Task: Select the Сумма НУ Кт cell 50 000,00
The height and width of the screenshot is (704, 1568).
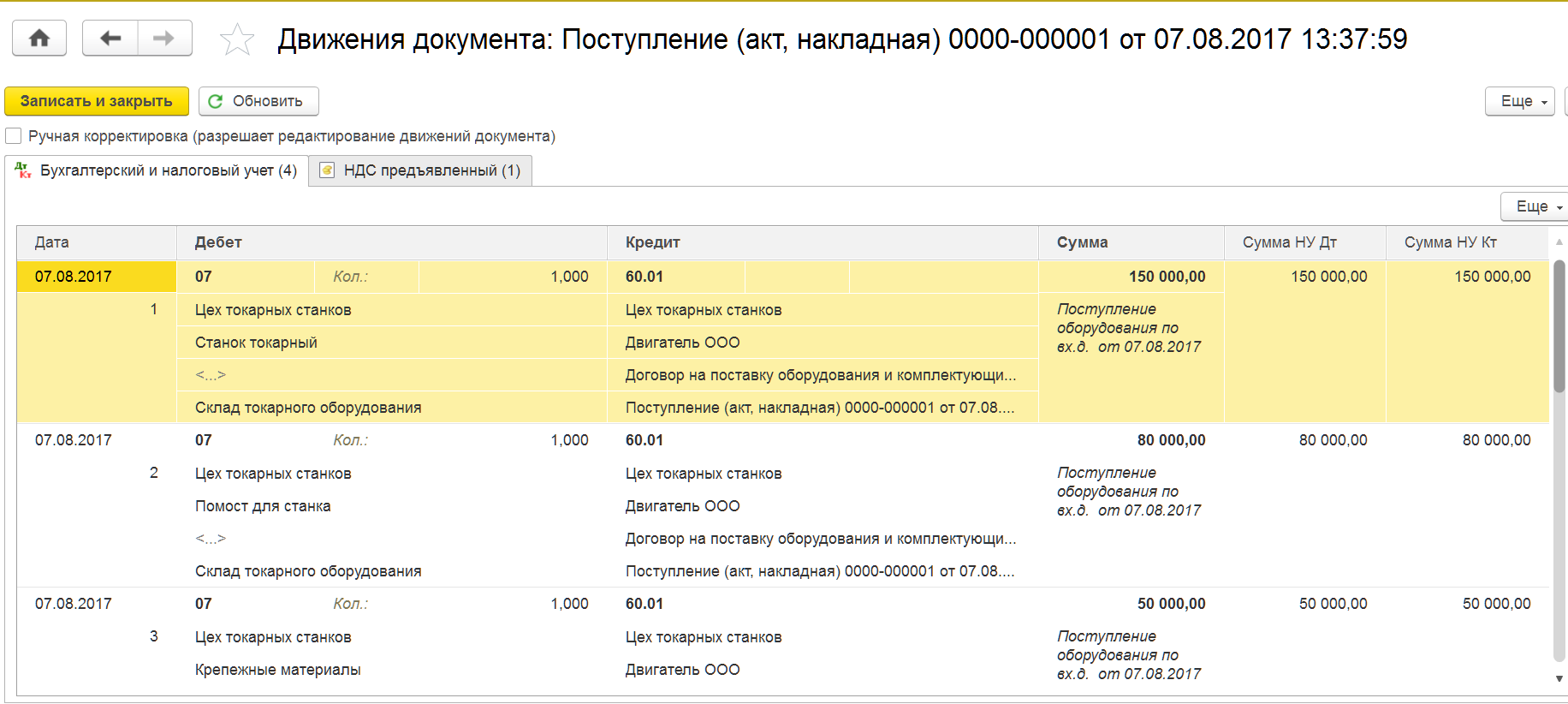Action: pos(1467,604)
